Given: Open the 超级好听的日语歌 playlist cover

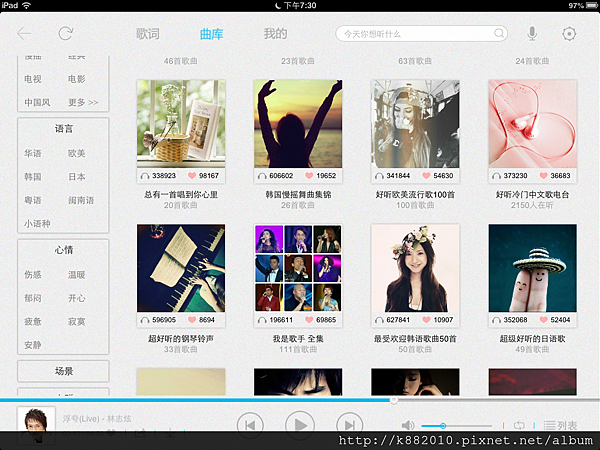Looking at the screenshot, I should click(533, 268).
